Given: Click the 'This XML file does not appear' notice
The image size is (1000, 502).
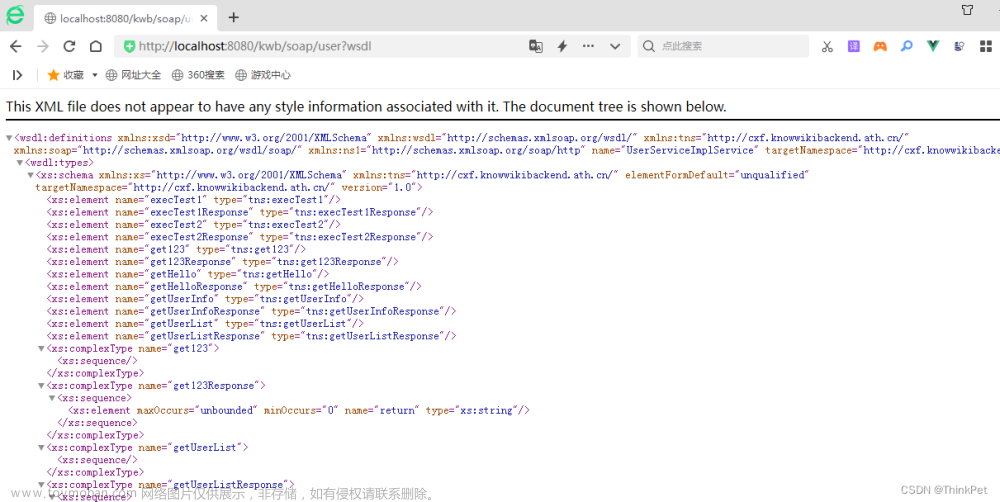Looking at the screenshot, I should (366, 107).
